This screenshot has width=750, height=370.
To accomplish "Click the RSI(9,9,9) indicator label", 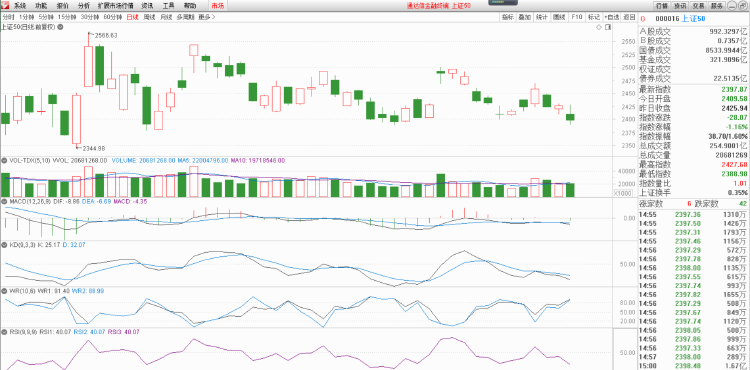I will (23, 331).
